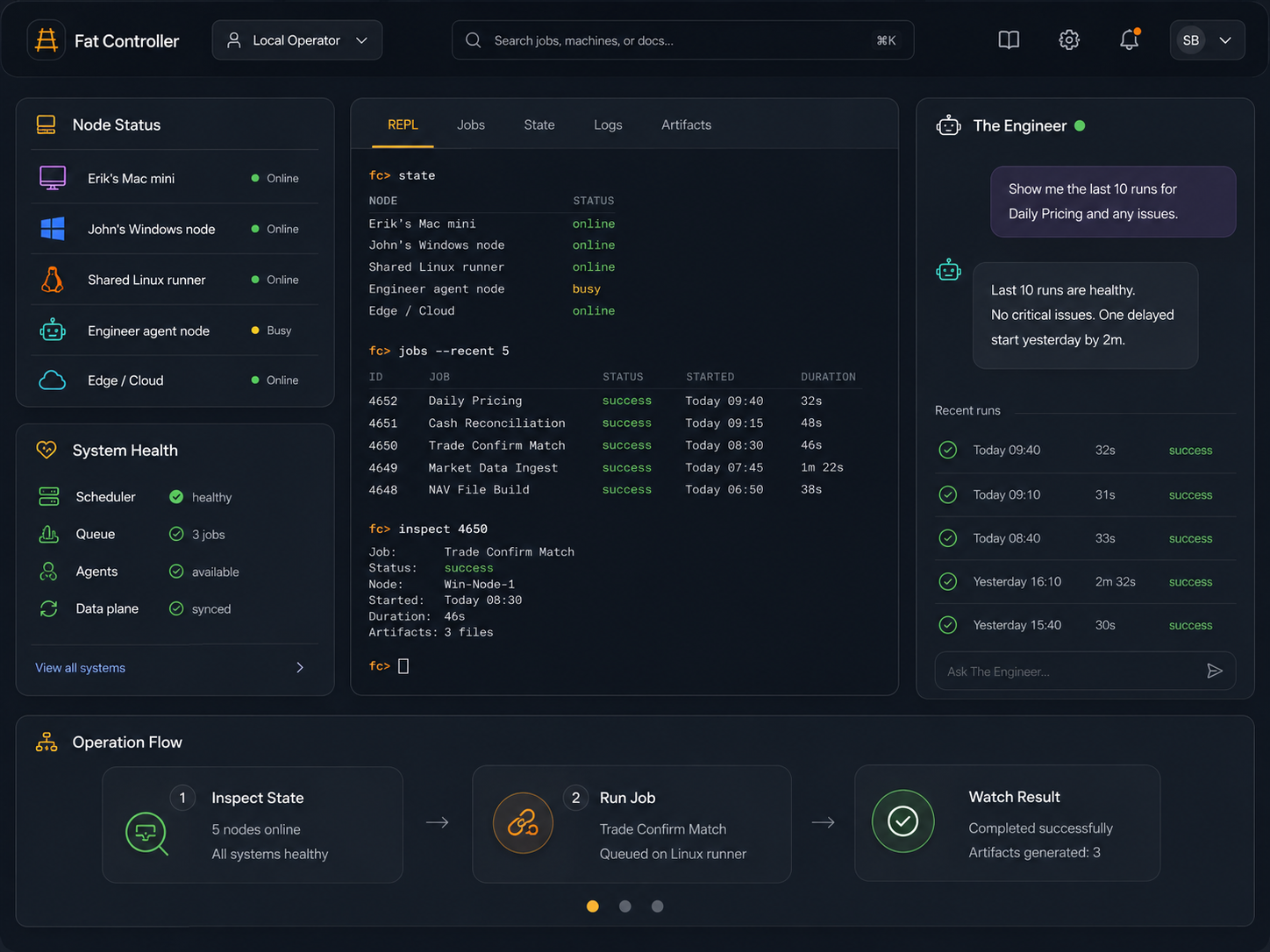Click the Scheduler server icon
Viewport: 1270px width, 952px height.
(x=49, y=497)
